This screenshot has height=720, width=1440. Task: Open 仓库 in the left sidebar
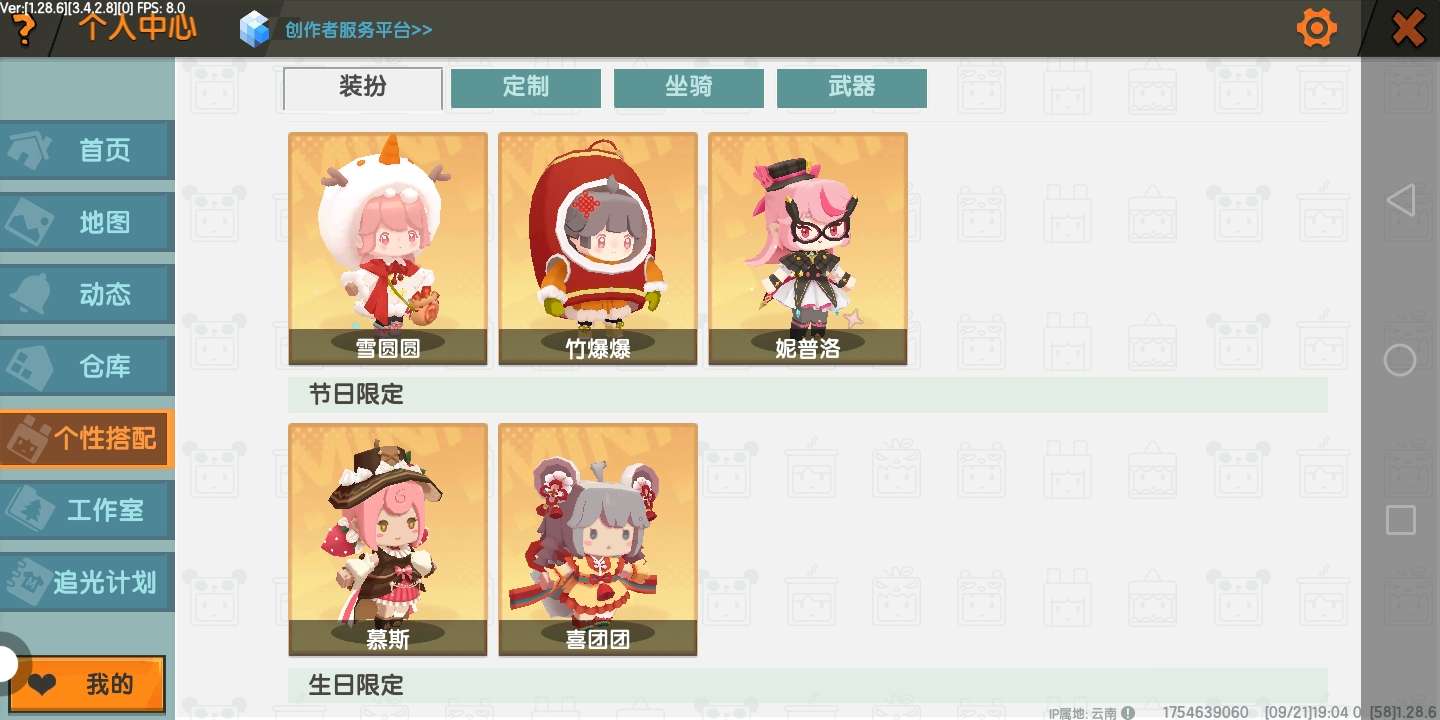(87, 367)
